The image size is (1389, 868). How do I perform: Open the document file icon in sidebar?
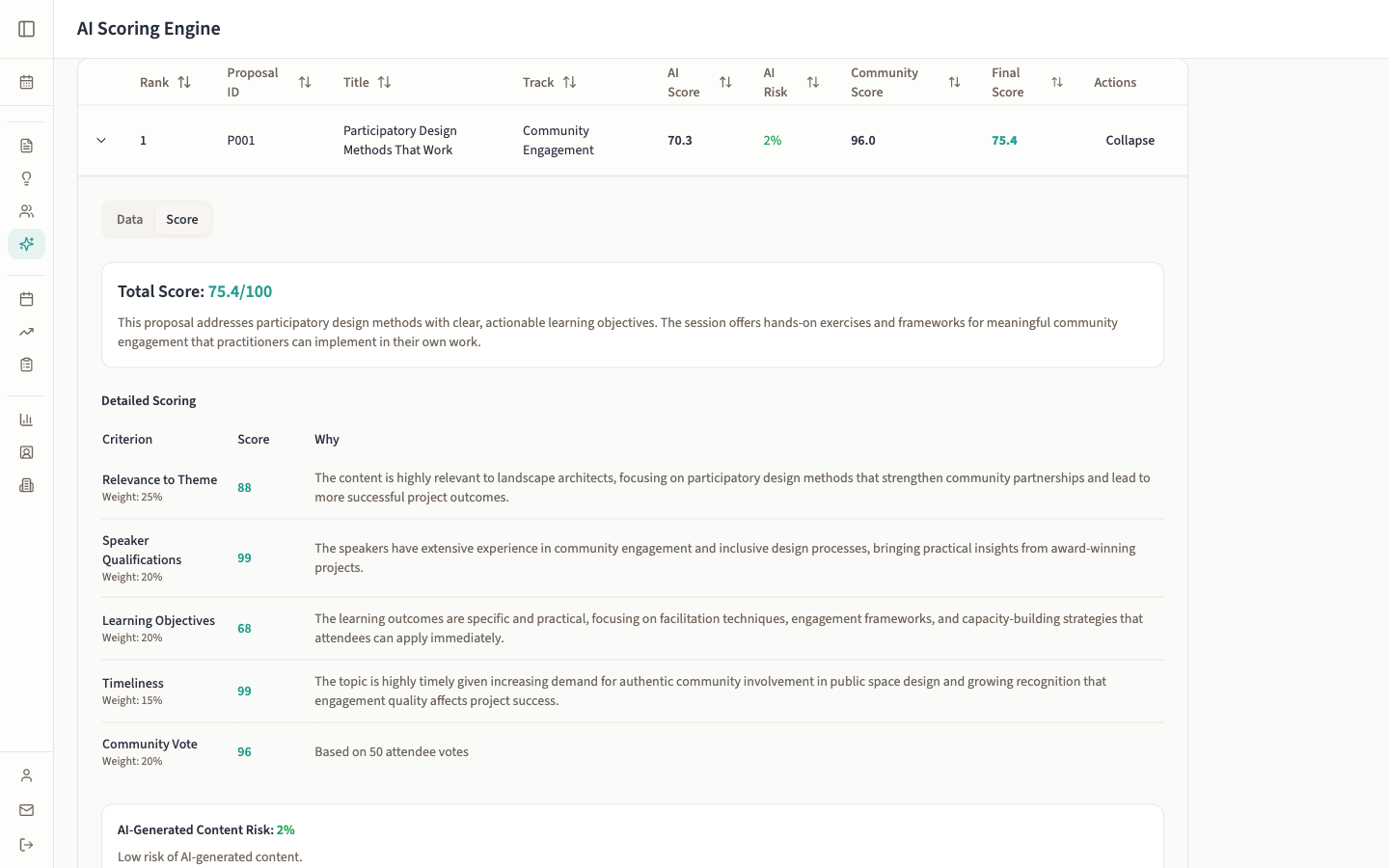tap(27, 146)
